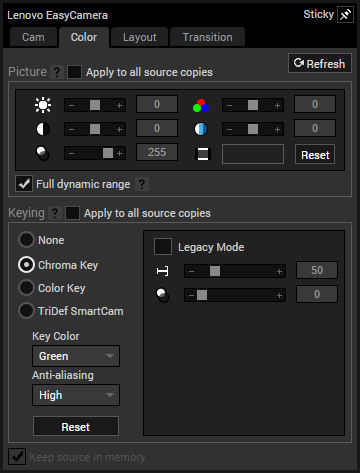This screenshot has height=473, width=360.
Task: Enable Legacy Mode checkbox
Action: coord(163,247)
